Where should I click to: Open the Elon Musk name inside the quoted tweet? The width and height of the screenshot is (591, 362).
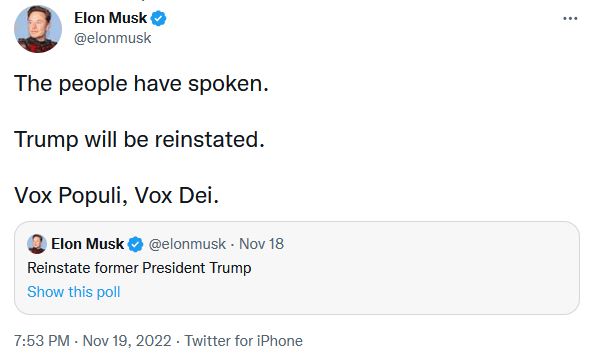pos(87,244)
